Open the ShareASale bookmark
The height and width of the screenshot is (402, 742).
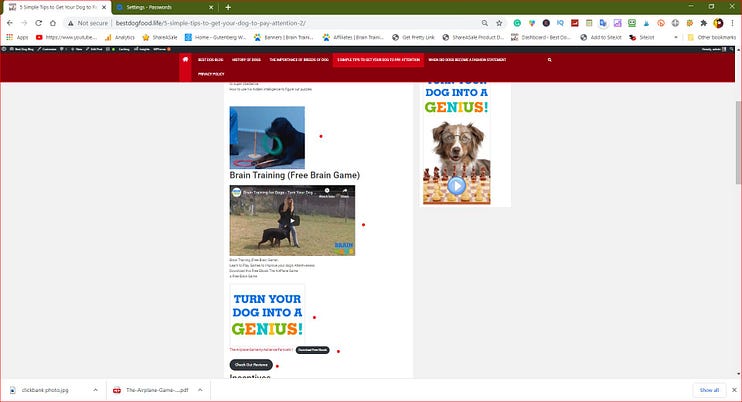[160, 37]
